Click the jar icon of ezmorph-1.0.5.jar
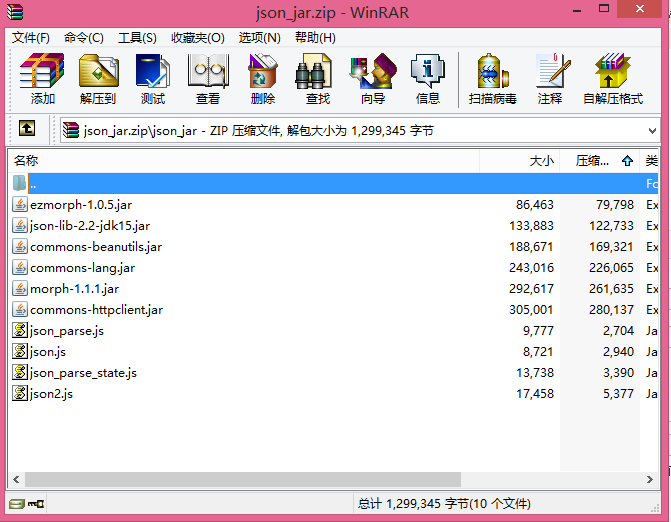This screenshot has width=671, height=522. click(20, 205)
